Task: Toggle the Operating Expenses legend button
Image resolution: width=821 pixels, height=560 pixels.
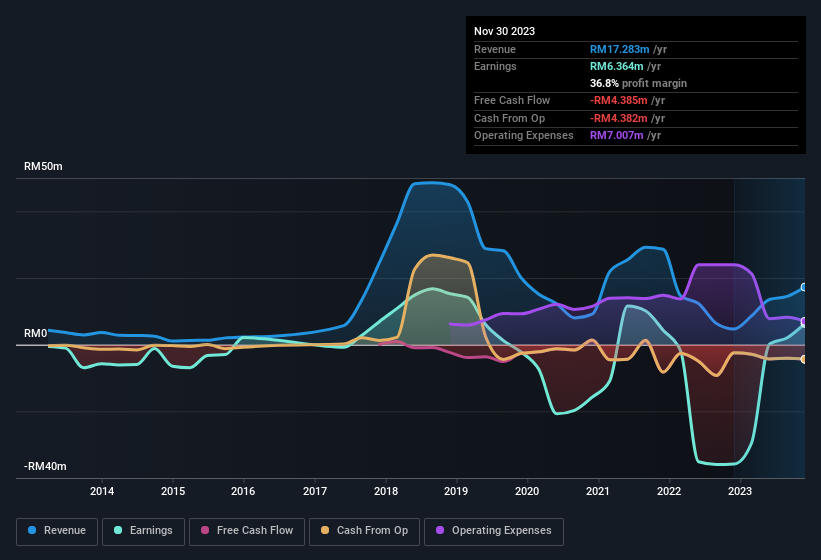Action: pyautogui.click(x=494, y=531)
